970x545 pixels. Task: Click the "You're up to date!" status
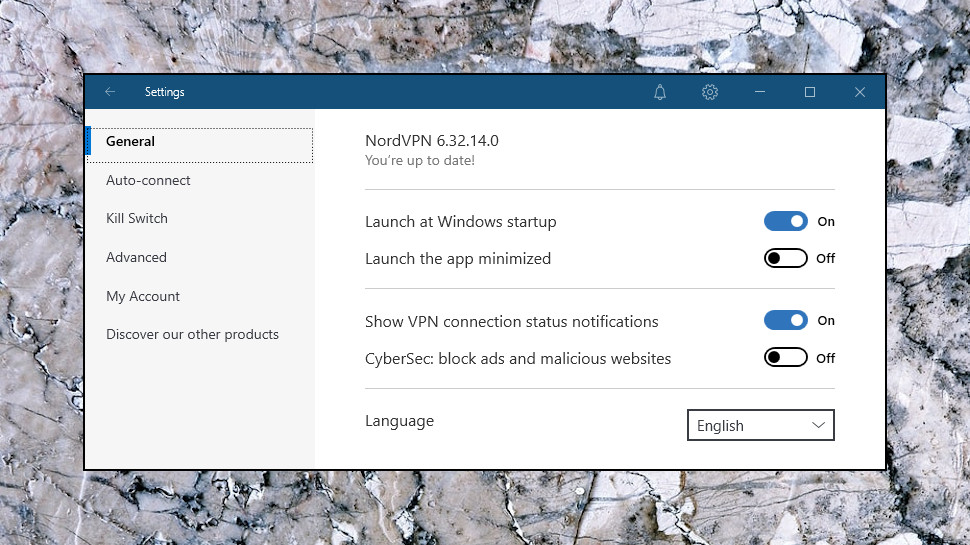pyautogui.click(x=420, y=160)
